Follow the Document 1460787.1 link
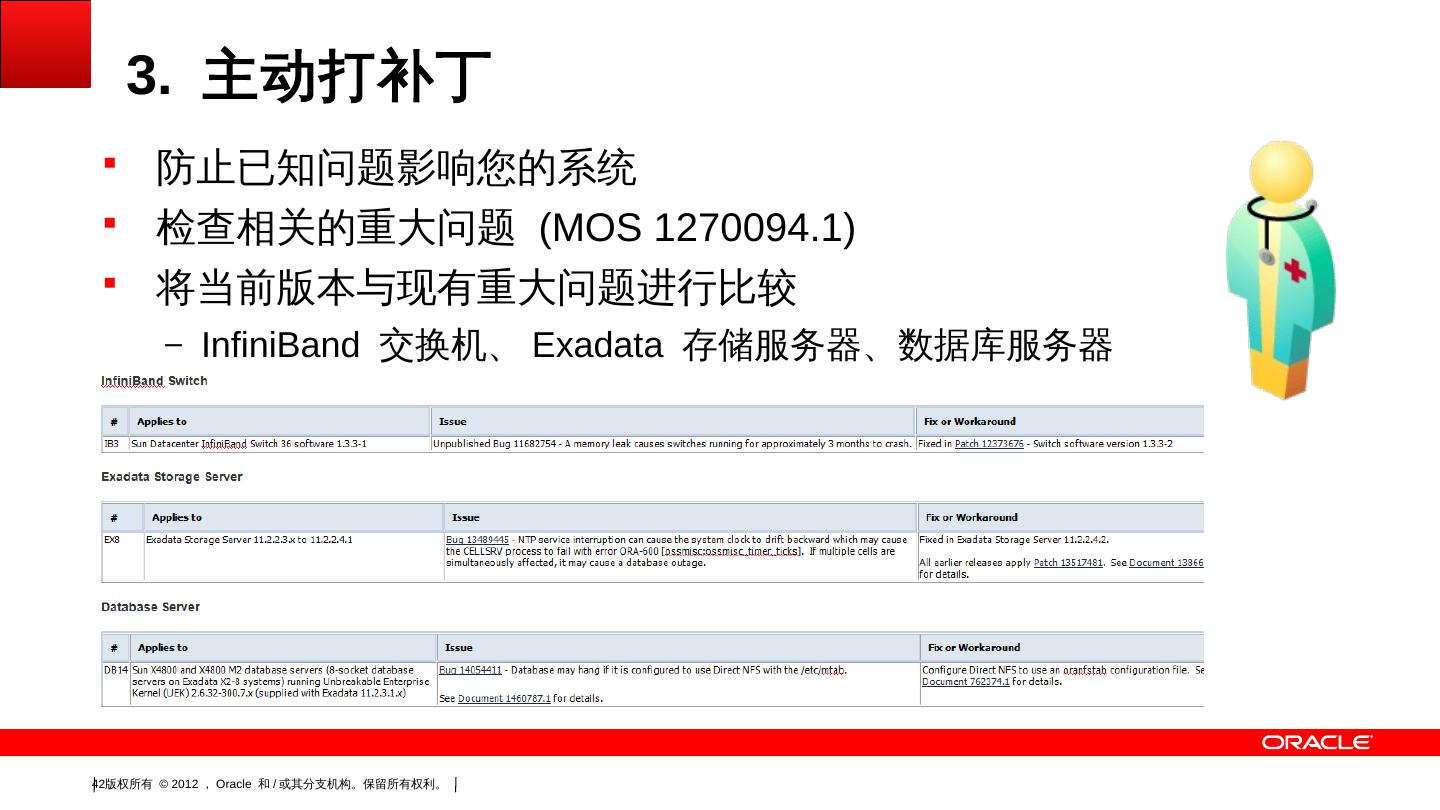The width and height of the screenshot is (1440, 810). pos(504,699)
